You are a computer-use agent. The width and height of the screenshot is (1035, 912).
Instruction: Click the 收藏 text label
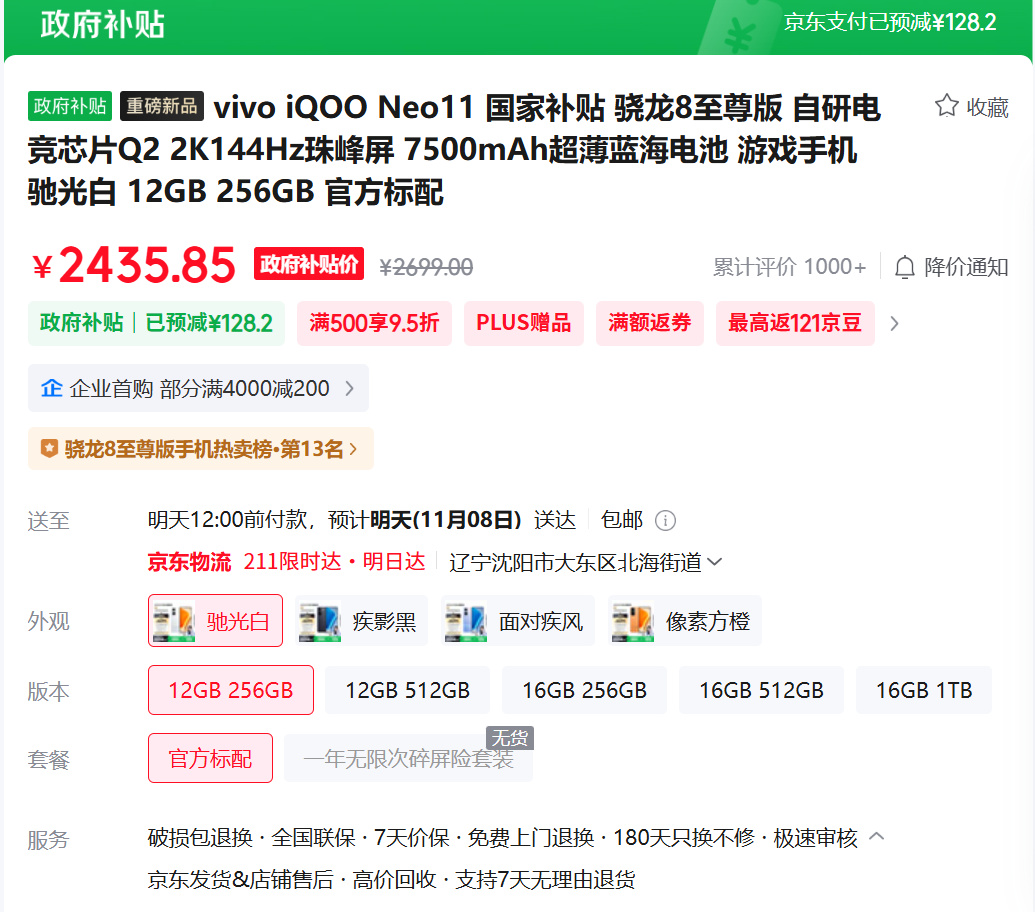coord(987,107)
